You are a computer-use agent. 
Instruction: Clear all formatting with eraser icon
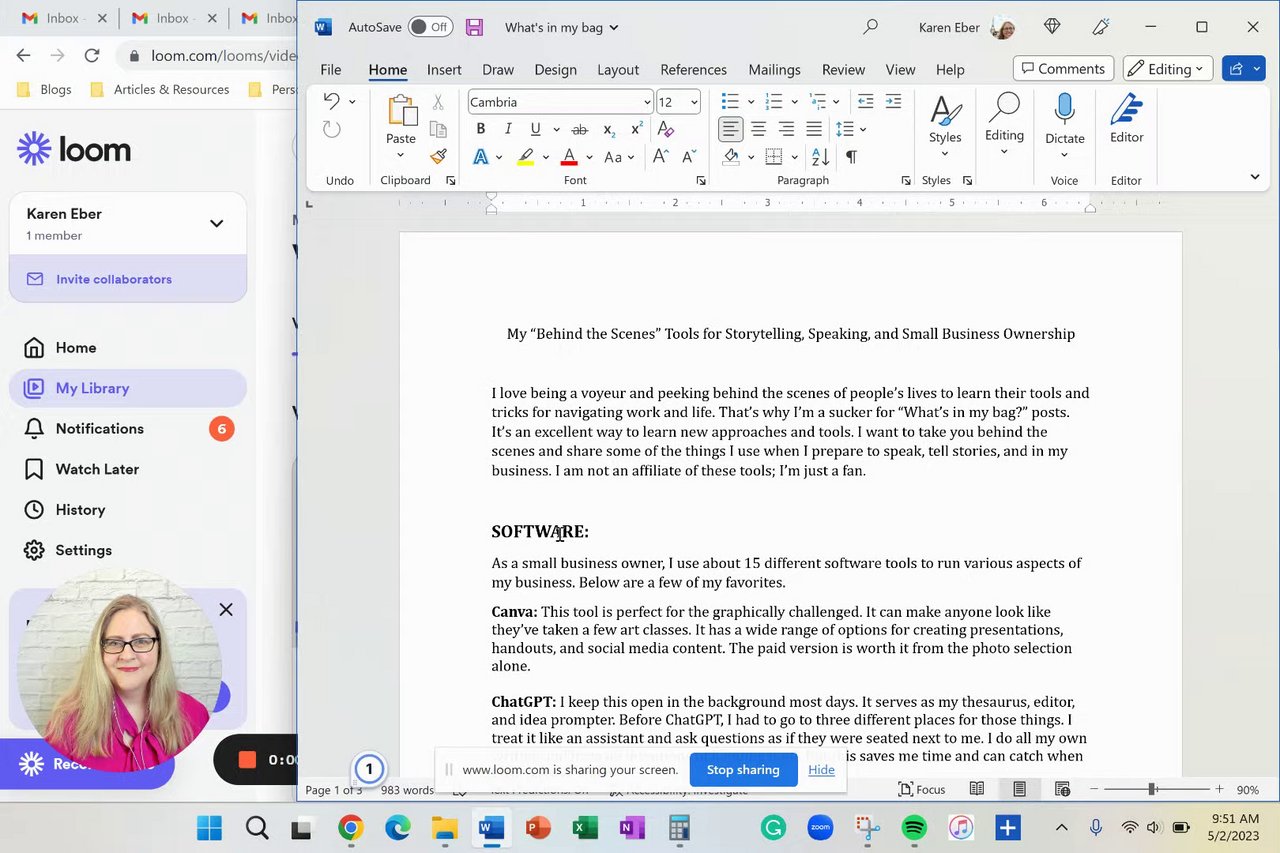click(x=666, y=129)
